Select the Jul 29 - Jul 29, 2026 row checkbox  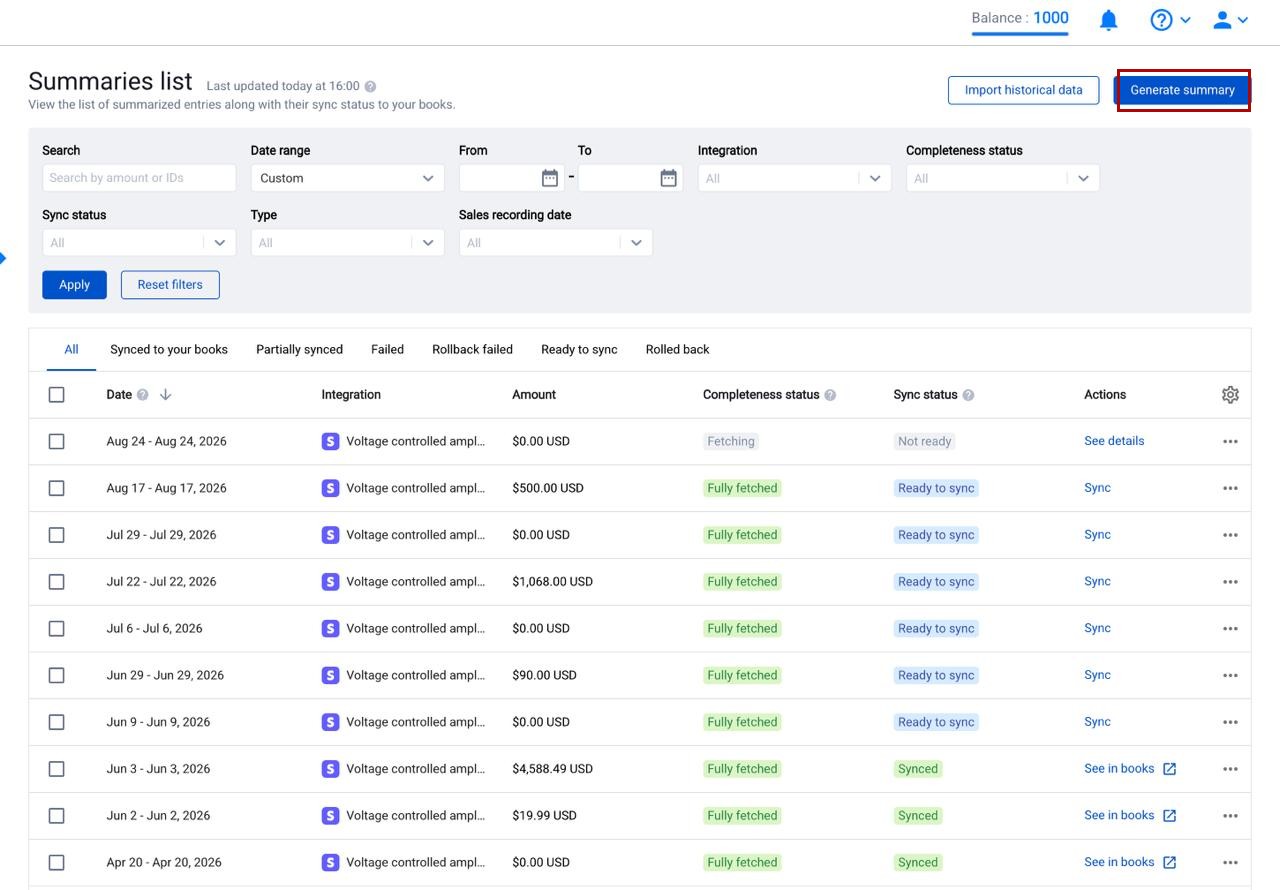click(56, 535)
